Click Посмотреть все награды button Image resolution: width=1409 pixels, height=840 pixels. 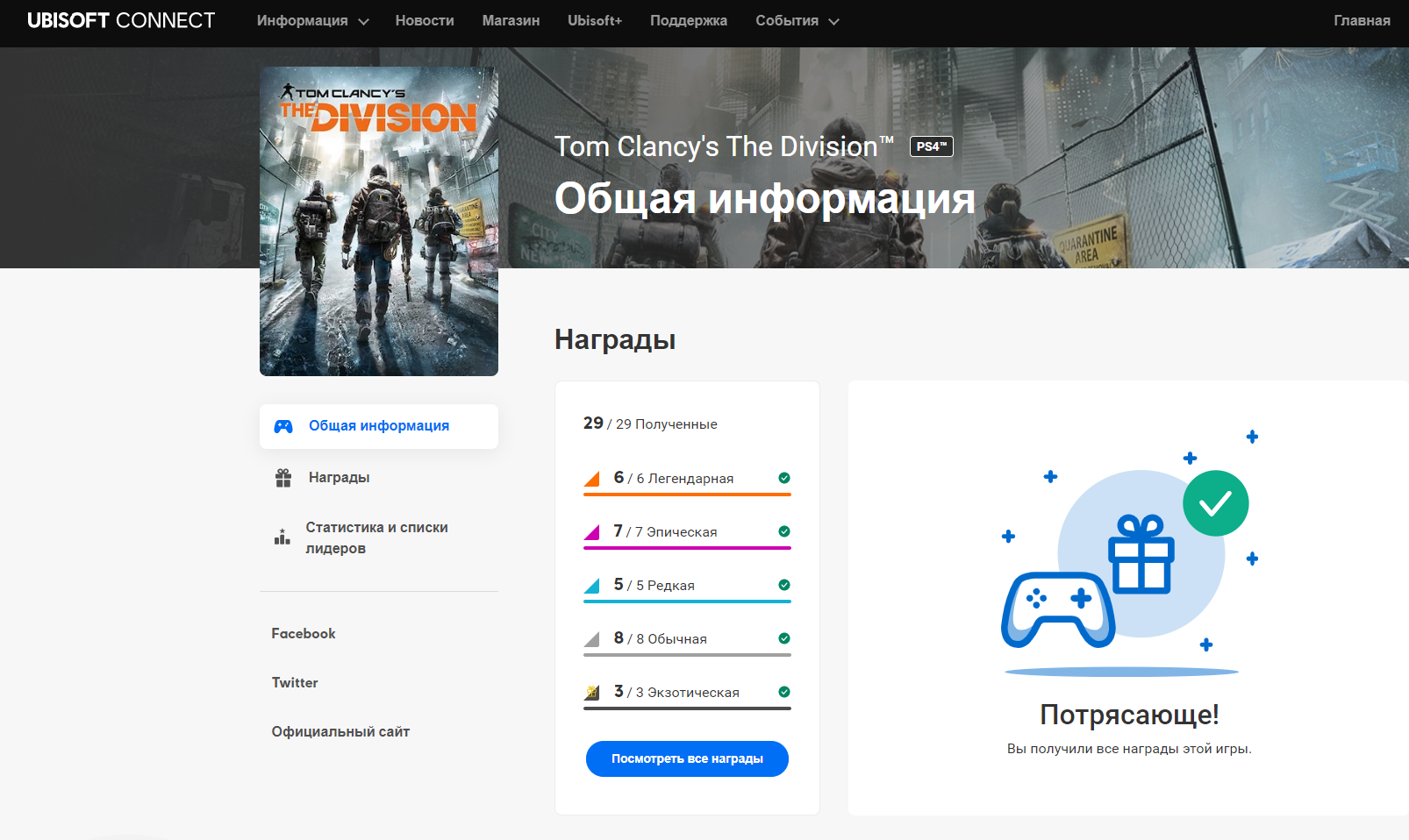[687, 758]
